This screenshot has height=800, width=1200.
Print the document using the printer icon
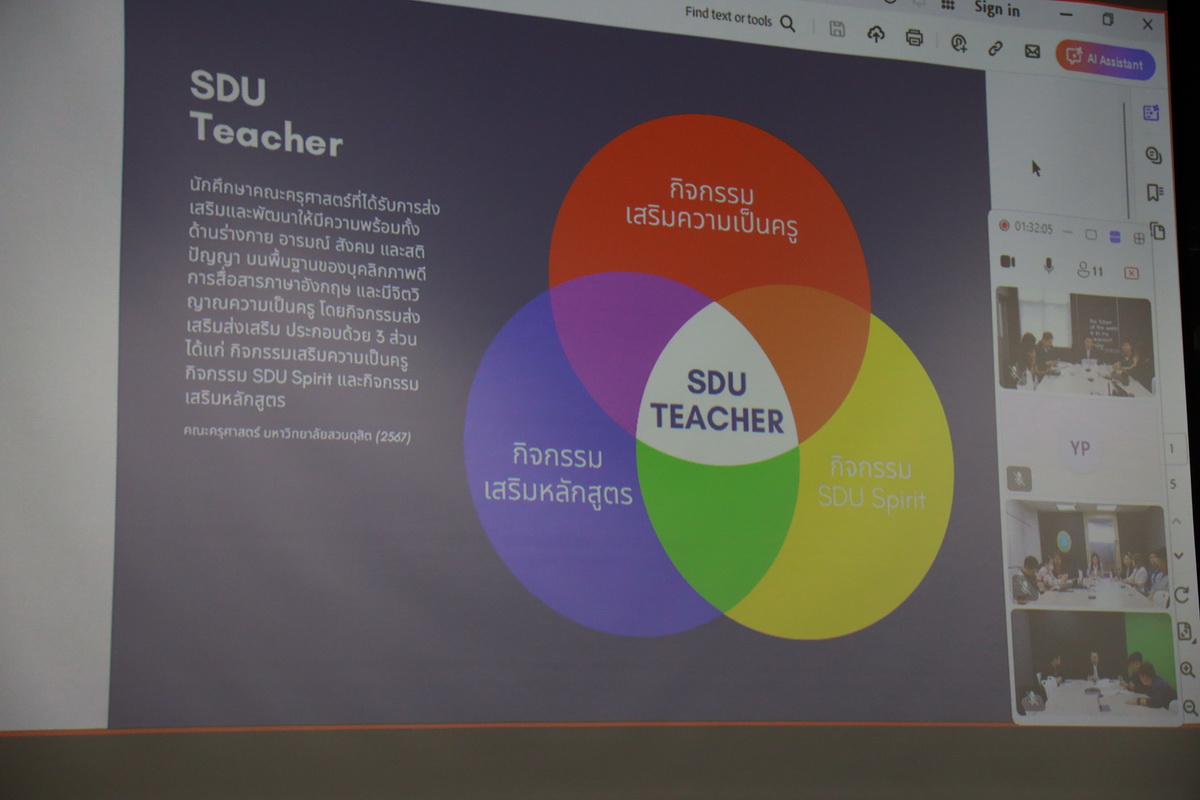point(914,38)
